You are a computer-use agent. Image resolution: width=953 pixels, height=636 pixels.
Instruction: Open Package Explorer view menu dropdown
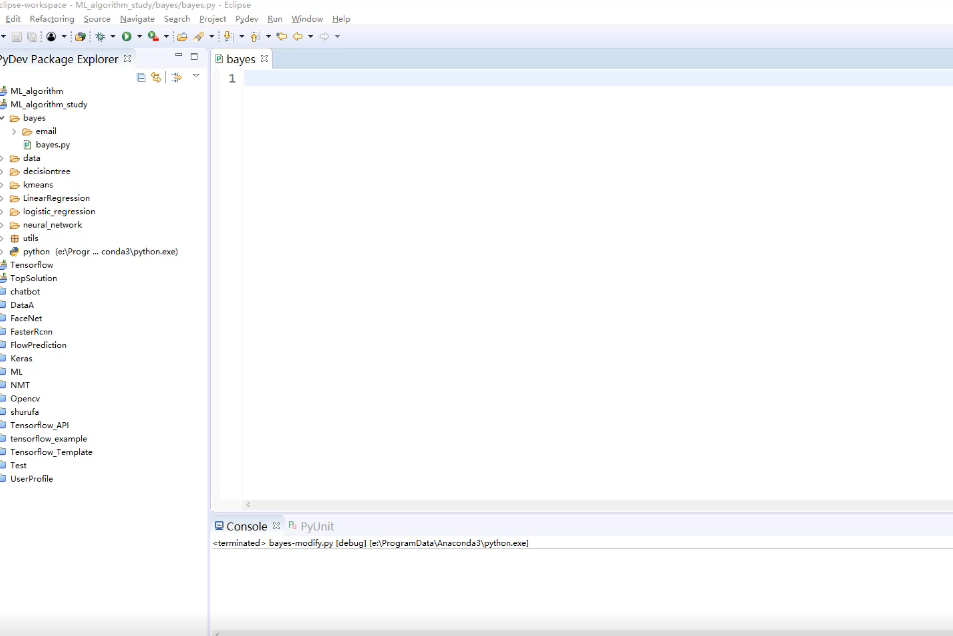click(x=196, y=76)
